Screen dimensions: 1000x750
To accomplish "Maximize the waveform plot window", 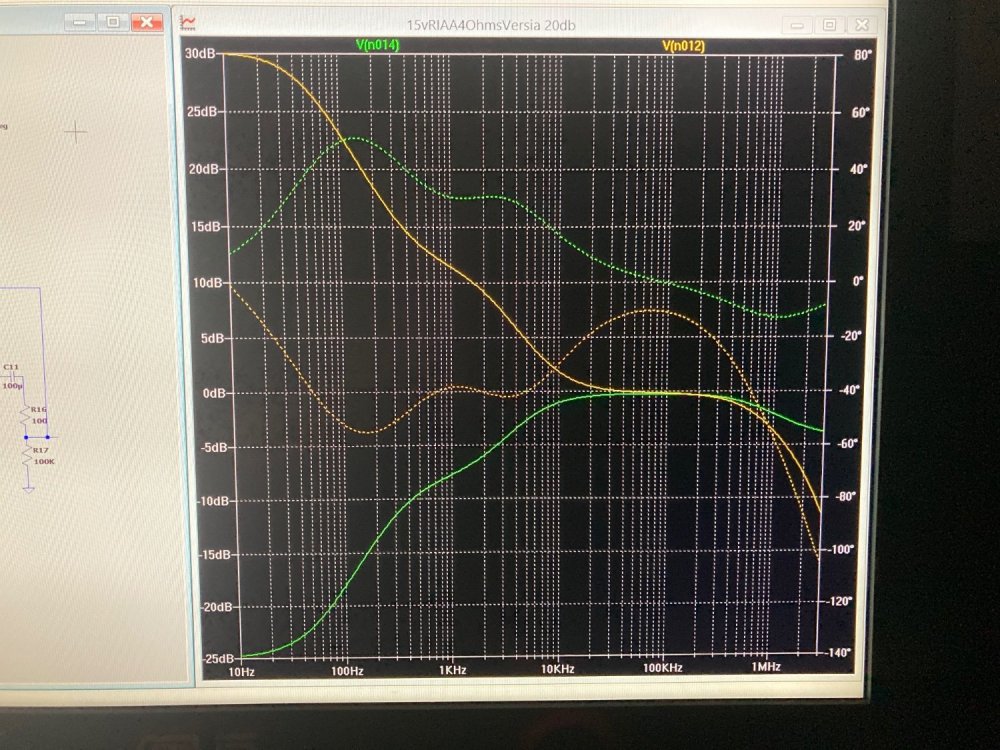I will point(830,23).
